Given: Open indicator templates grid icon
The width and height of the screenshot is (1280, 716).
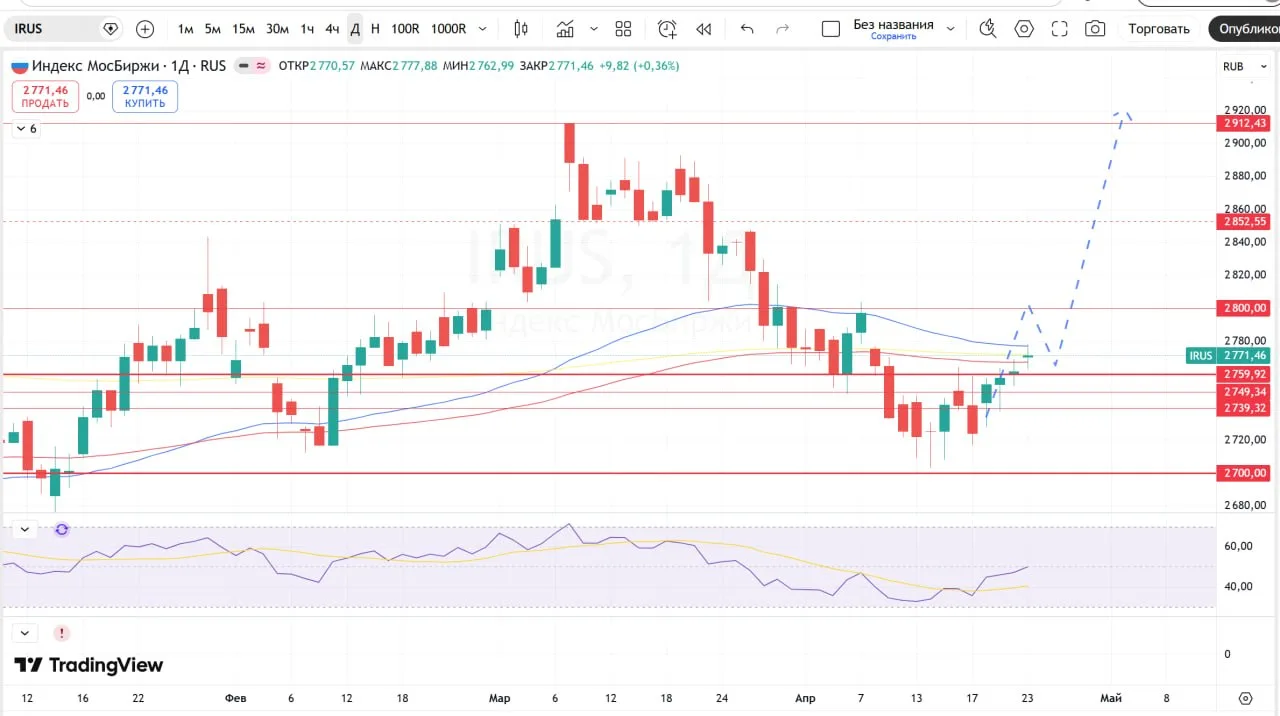Looking at the screenshot, I should 624,29.
